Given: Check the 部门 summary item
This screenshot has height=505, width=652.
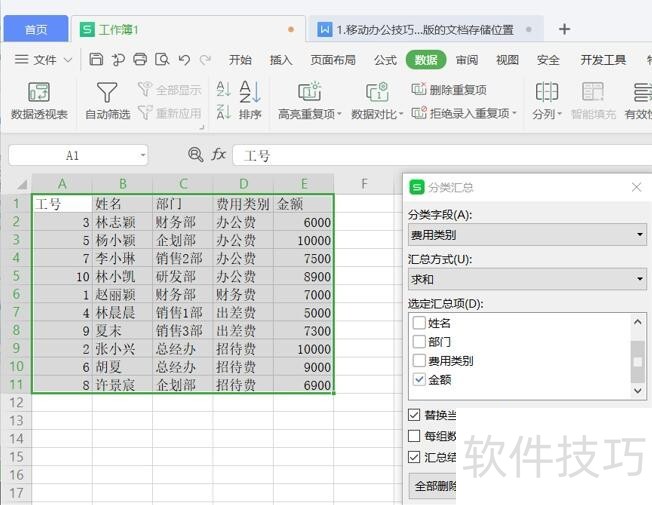Looking at the screenshot, I should click(x=419, y=342).
